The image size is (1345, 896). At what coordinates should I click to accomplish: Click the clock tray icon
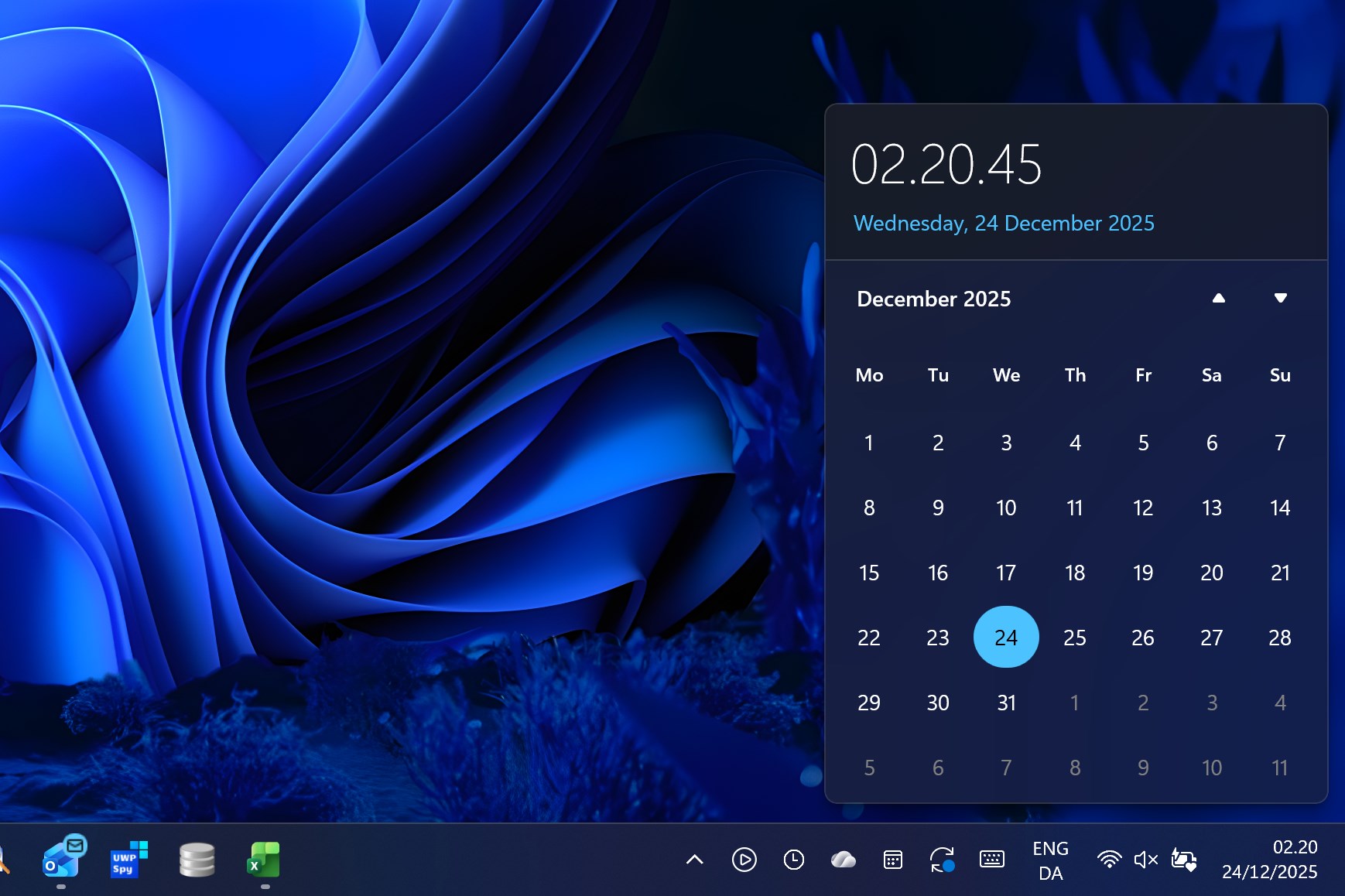tap(793, 860)
